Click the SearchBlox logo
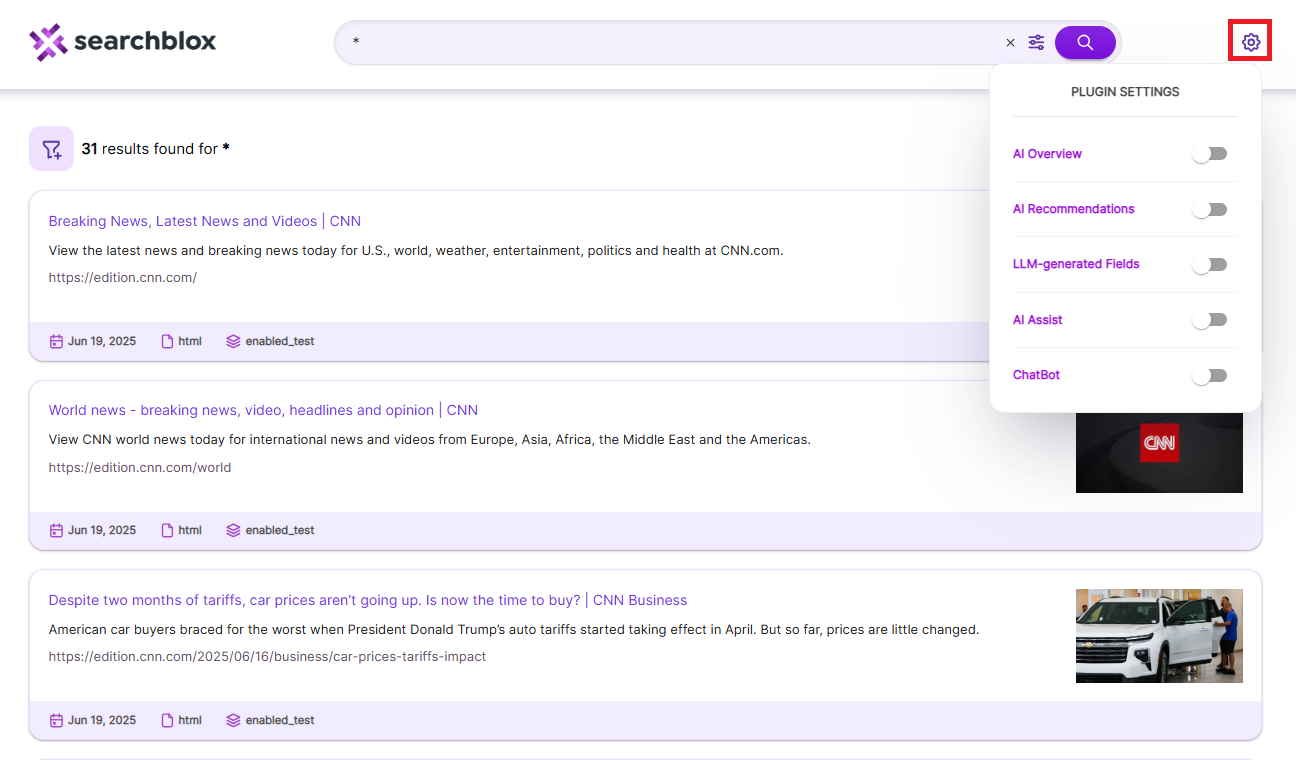 123,42
